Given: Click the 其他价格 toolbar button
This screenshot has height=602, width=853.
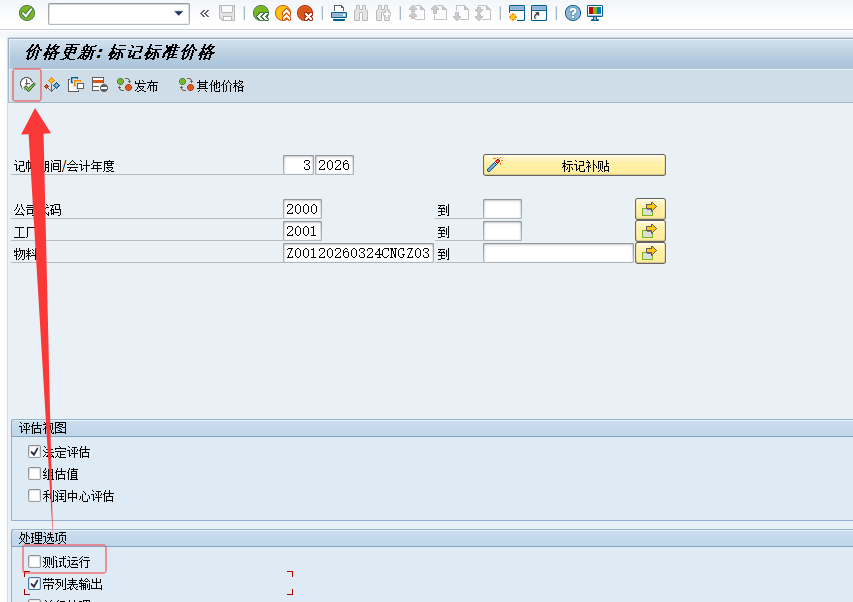Looking at the screenshot, I should click(x=211, y=86).
